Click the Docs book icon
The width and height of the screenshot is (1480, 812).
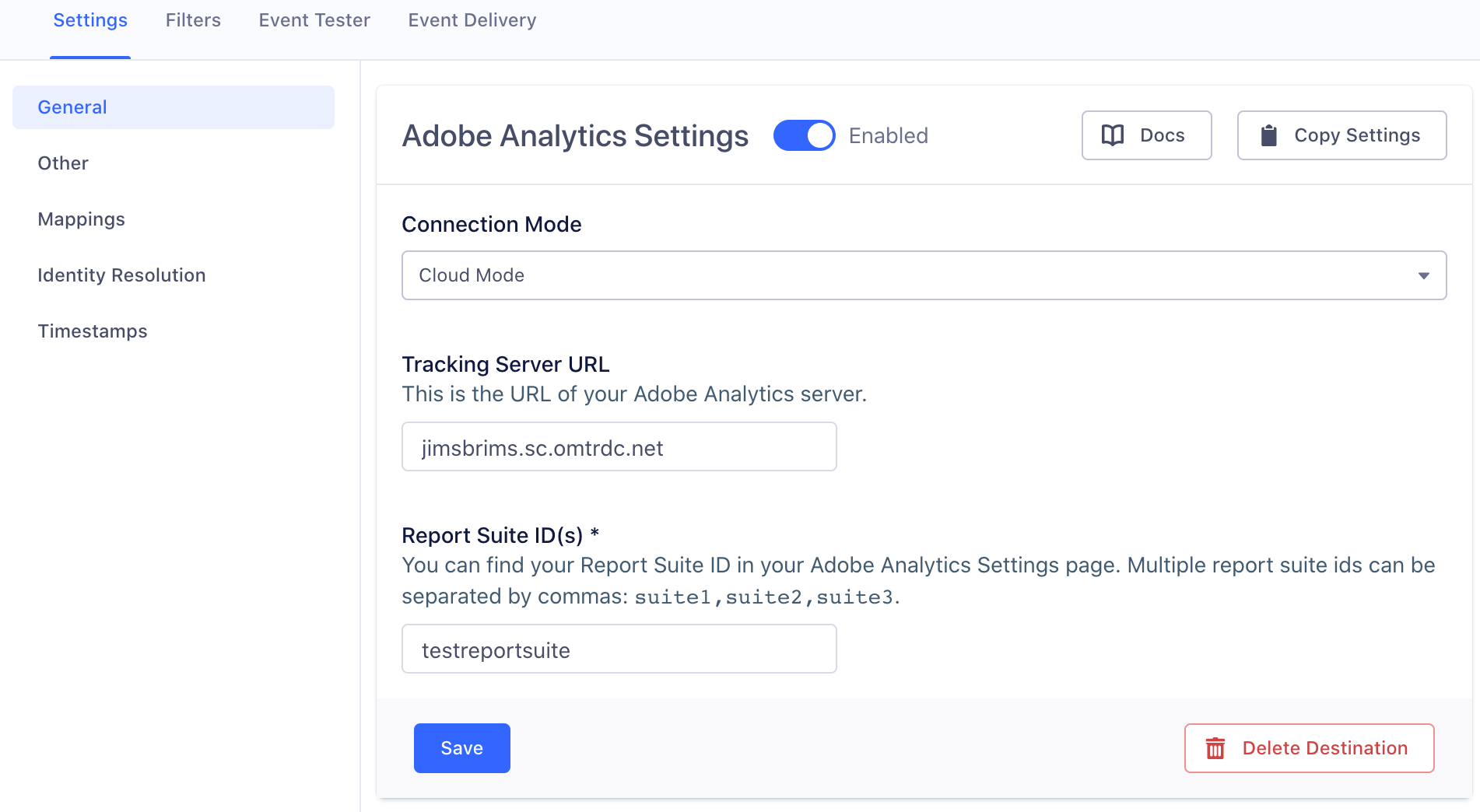pyautogui.click(x=1113, y=135)
